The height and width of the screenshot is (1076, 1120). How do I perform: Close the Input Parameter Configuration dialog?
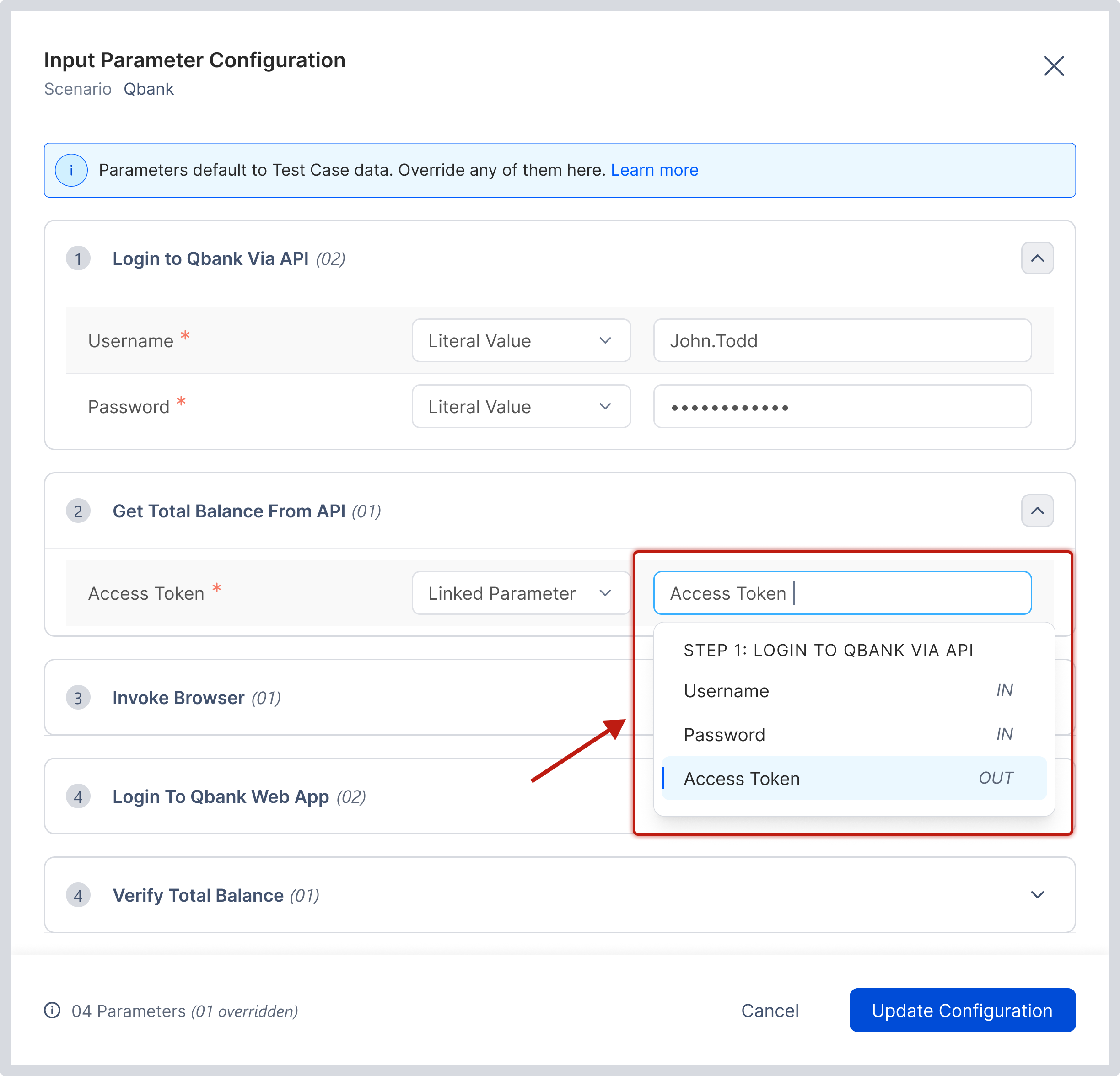click(x=1053, y=66)
